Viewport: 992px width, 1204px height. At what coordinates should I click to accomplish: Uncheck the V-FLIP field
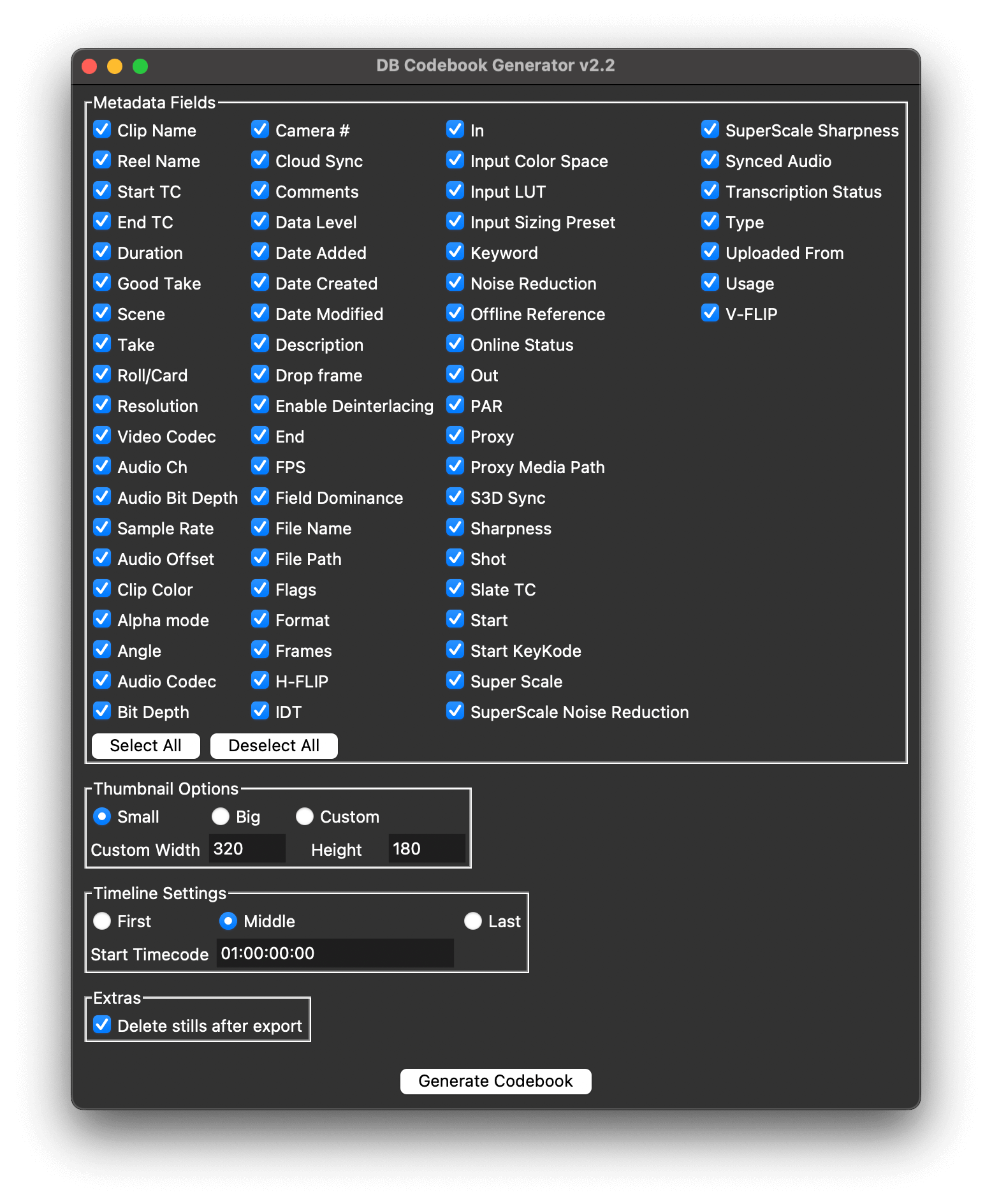(710, 313)
